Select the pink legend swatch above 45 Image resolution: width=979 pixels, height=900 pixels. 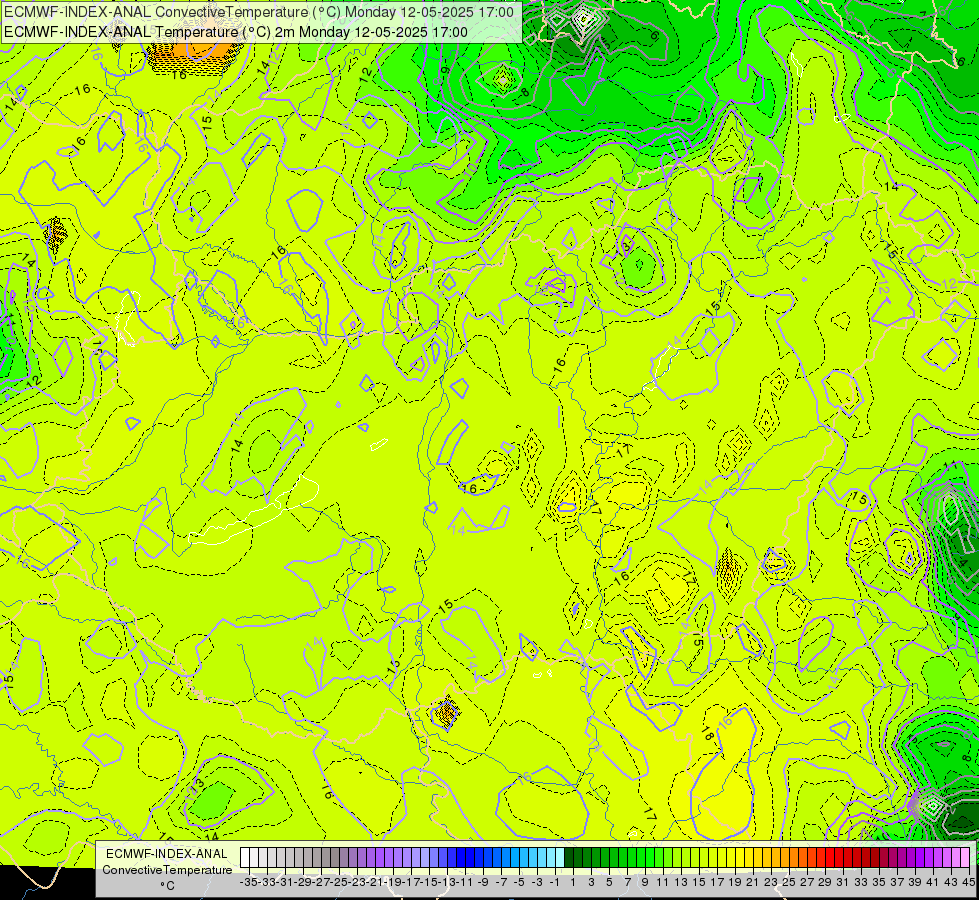(x=965, y=858)
